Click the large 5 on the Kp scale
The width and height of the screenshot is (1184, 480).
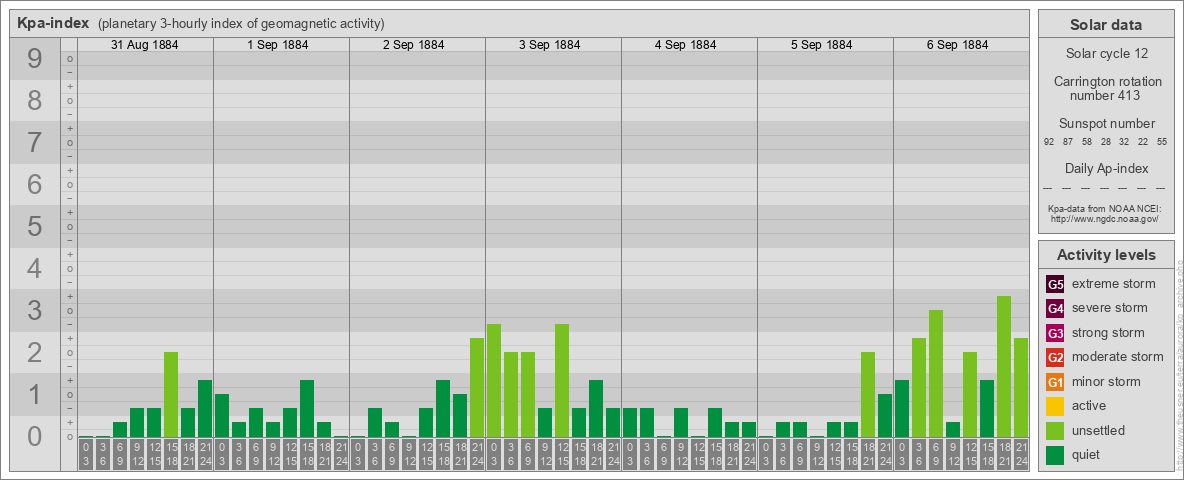click(x=34, y=226)
